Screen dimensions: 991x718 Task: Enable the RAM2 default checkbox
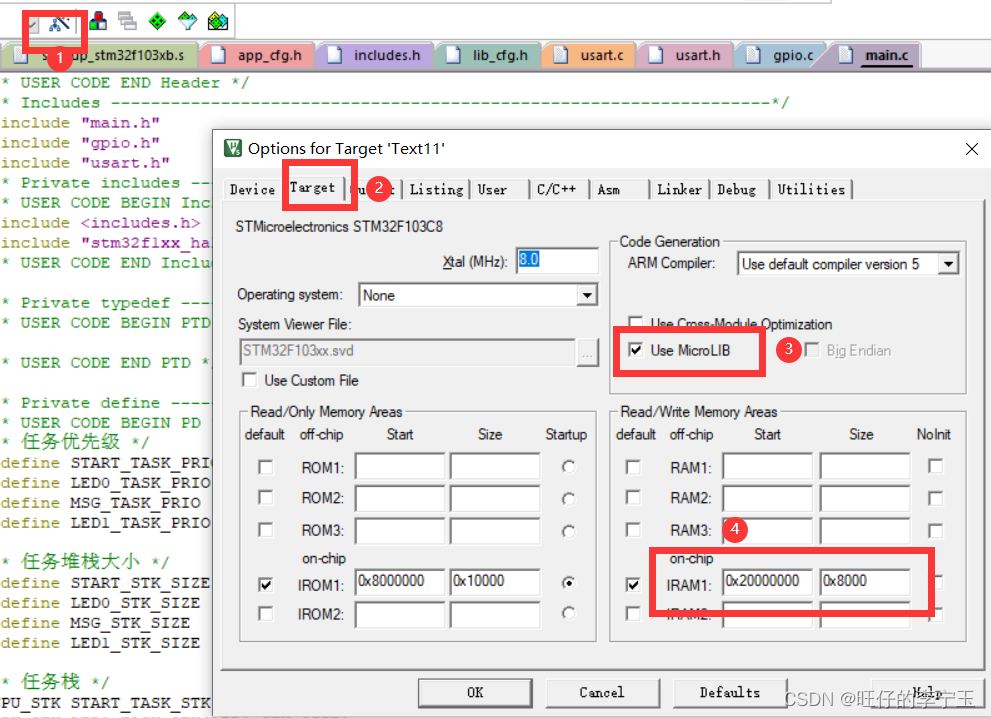pyautogui.click(x=633, y=497)
